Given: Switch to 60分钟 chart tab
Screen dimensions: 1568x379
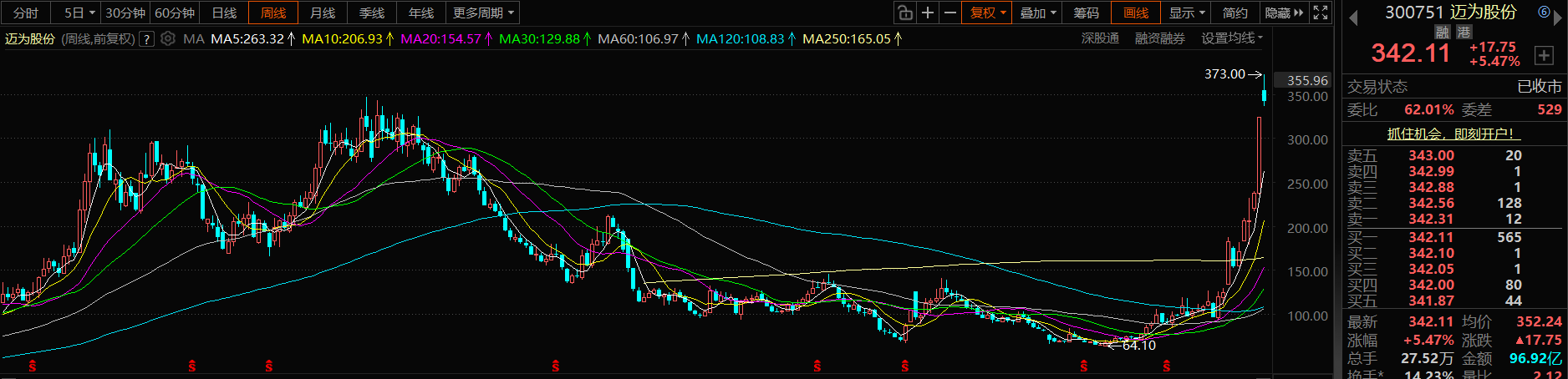Looking at the screenshot, I should [x=175, y=13].
